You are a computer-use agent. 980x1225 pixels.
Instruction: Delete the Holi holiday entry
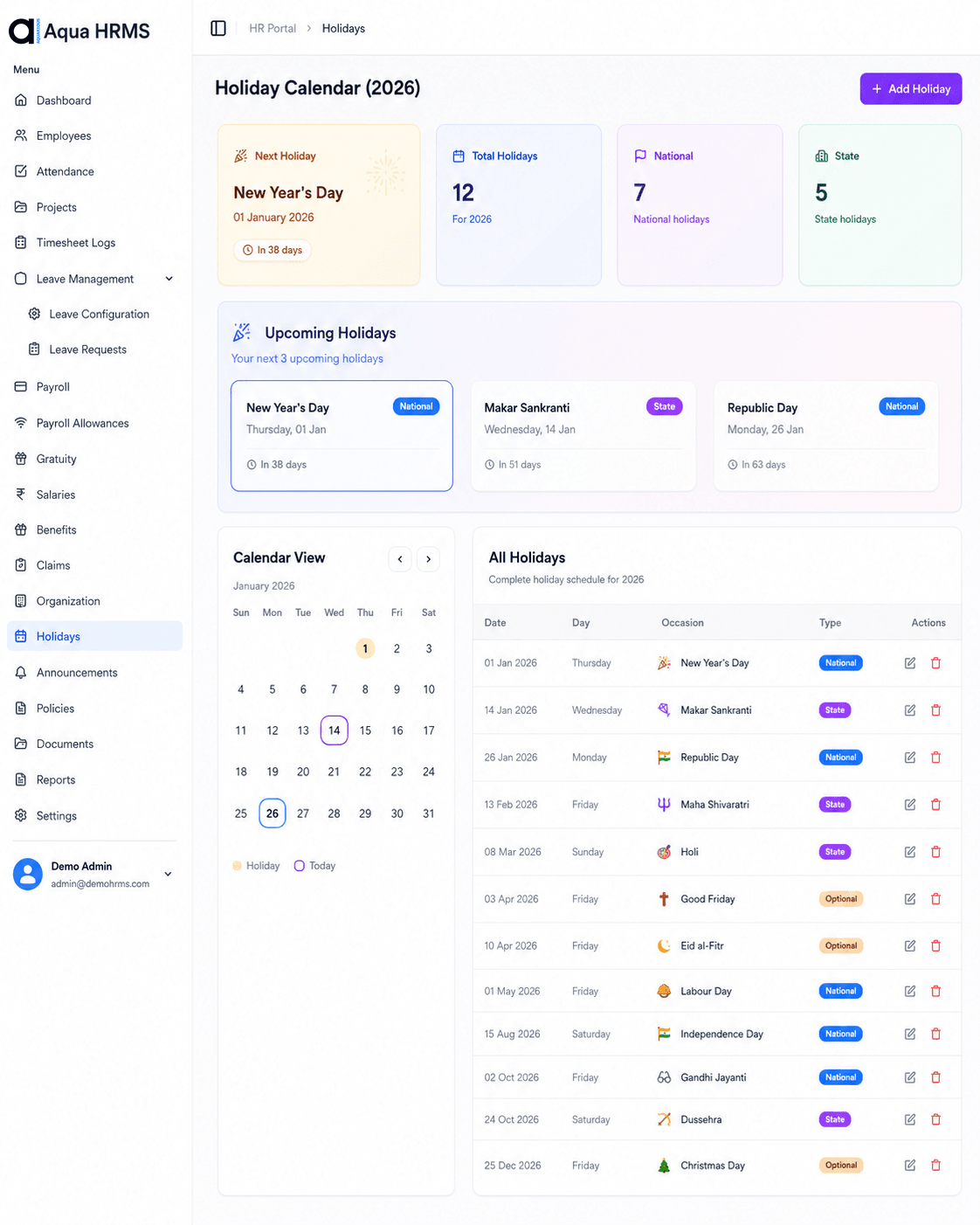(935, 852)
